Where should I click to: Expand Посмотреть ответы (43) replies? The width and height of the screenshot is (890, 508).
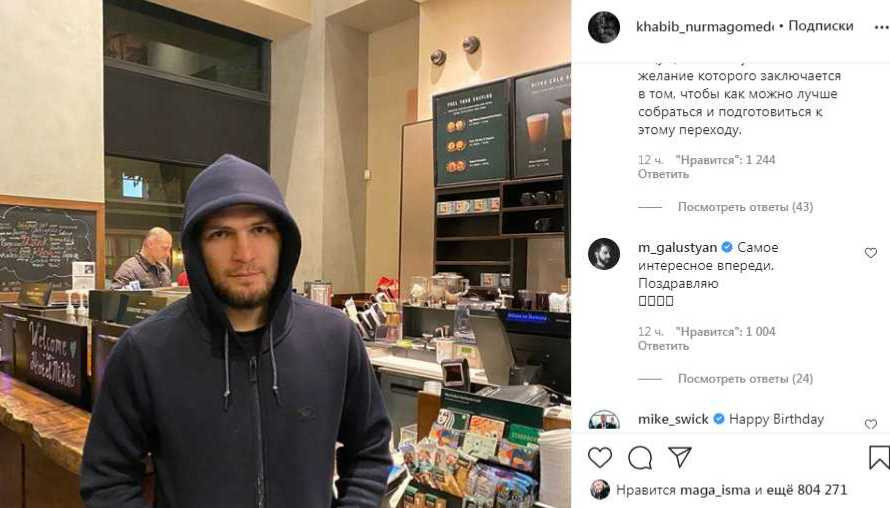[745, 207]
